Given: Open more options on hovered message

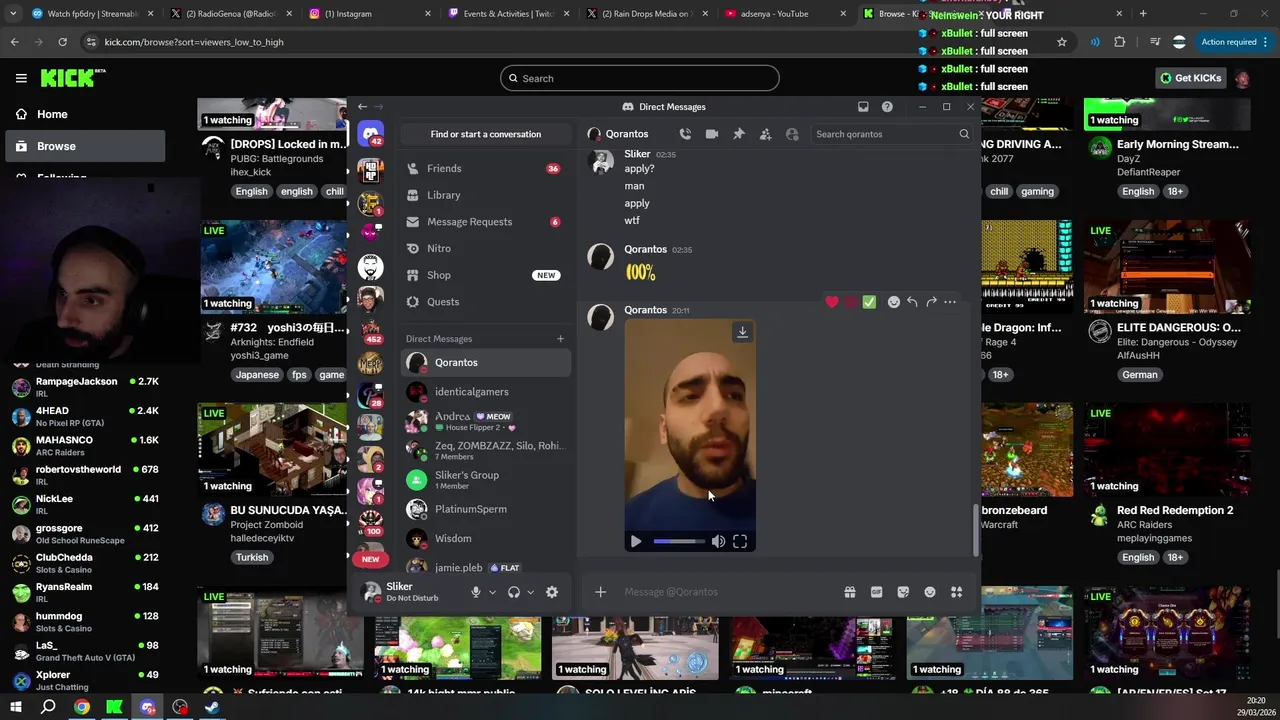Looking at the screenshot, I should point(950,302).
